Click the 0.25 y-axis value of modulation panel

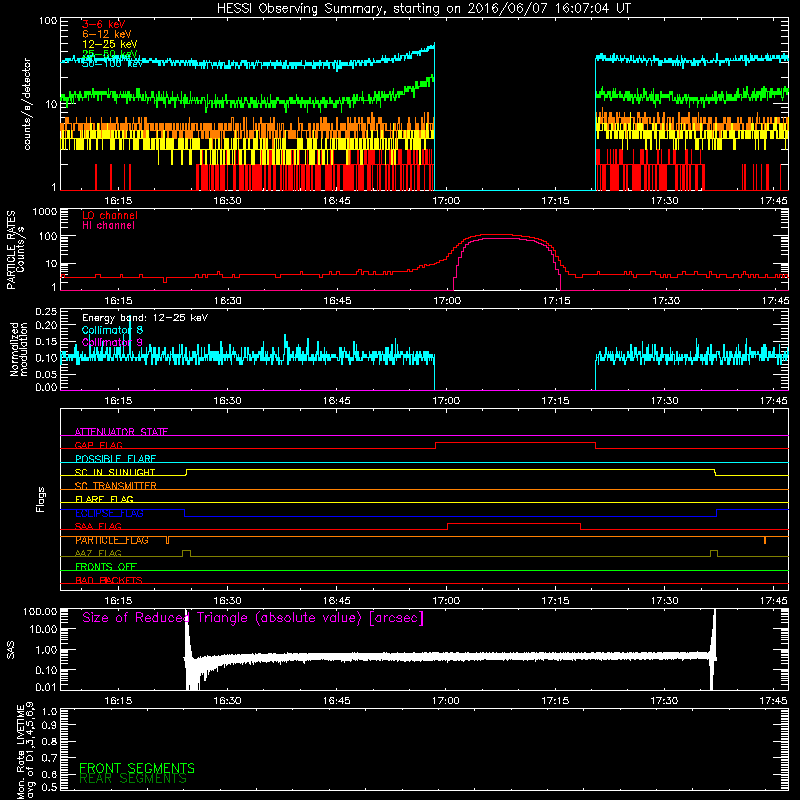pyautogui.click(x=46, y=311)
